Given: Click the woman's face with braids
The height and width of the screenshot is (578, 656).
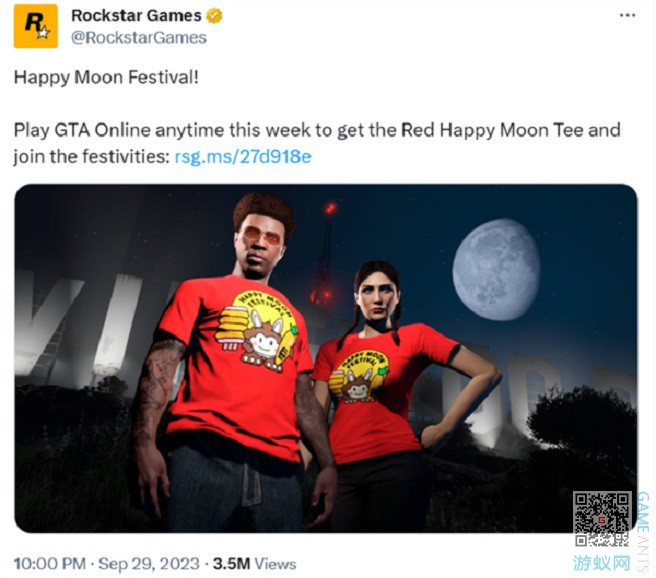Looking at the screenshot, I should point(377,295).
